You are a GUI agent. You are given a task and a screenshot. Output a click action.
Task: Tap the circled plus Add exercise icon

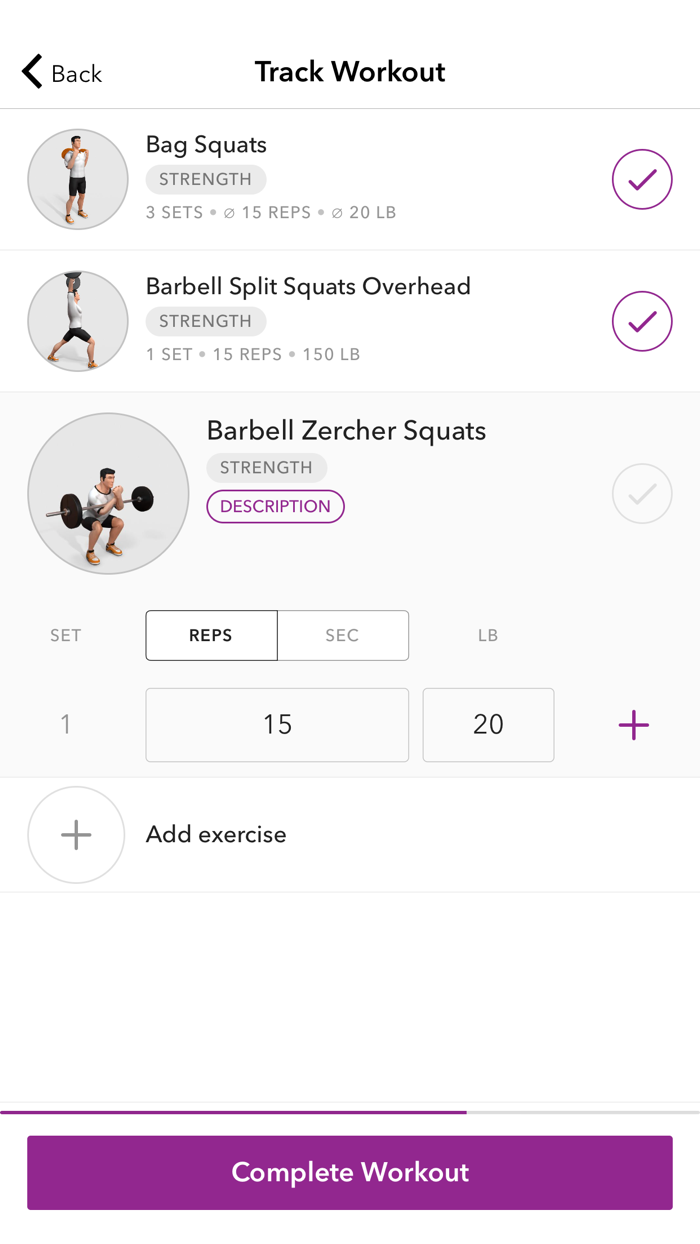[x=76, y=835]
